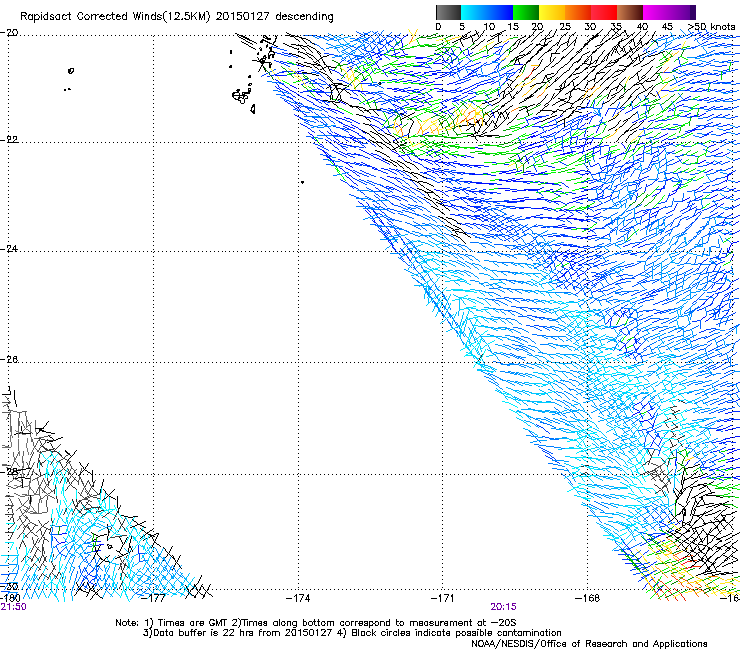The width and height of the screenshot is (740, 650).
Task: Click the -168 longitude axis label
Action: [588, 598]
